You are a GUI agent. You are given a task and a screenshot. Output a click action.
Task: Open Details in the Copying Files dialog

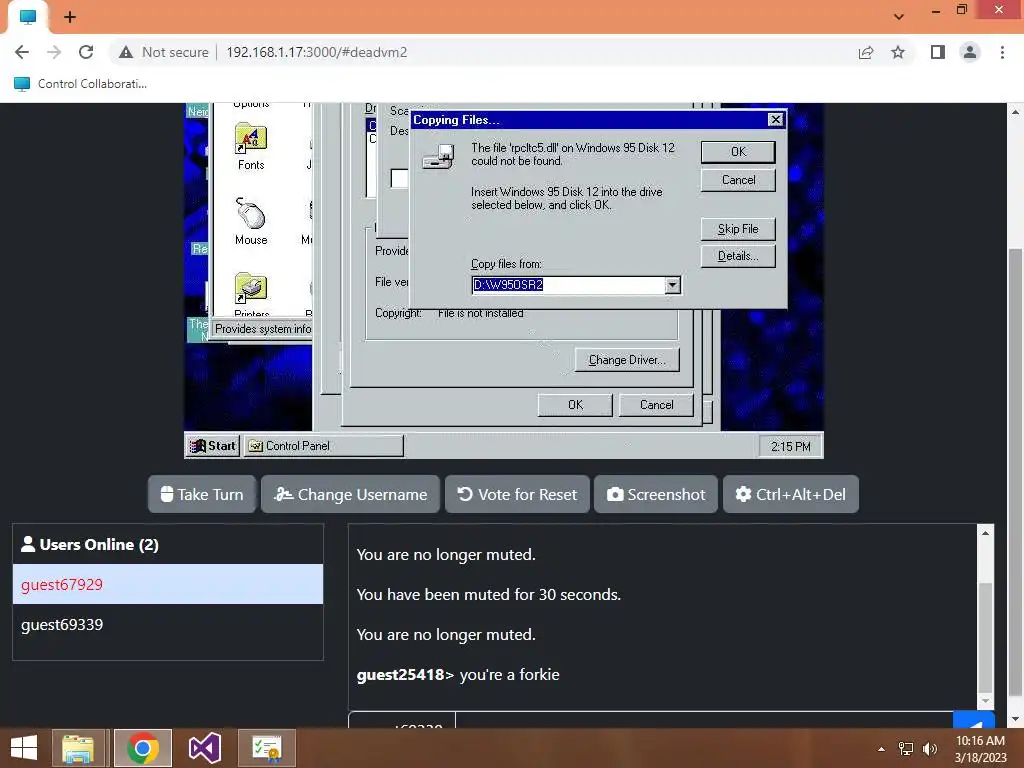click(x=738, y=256)
